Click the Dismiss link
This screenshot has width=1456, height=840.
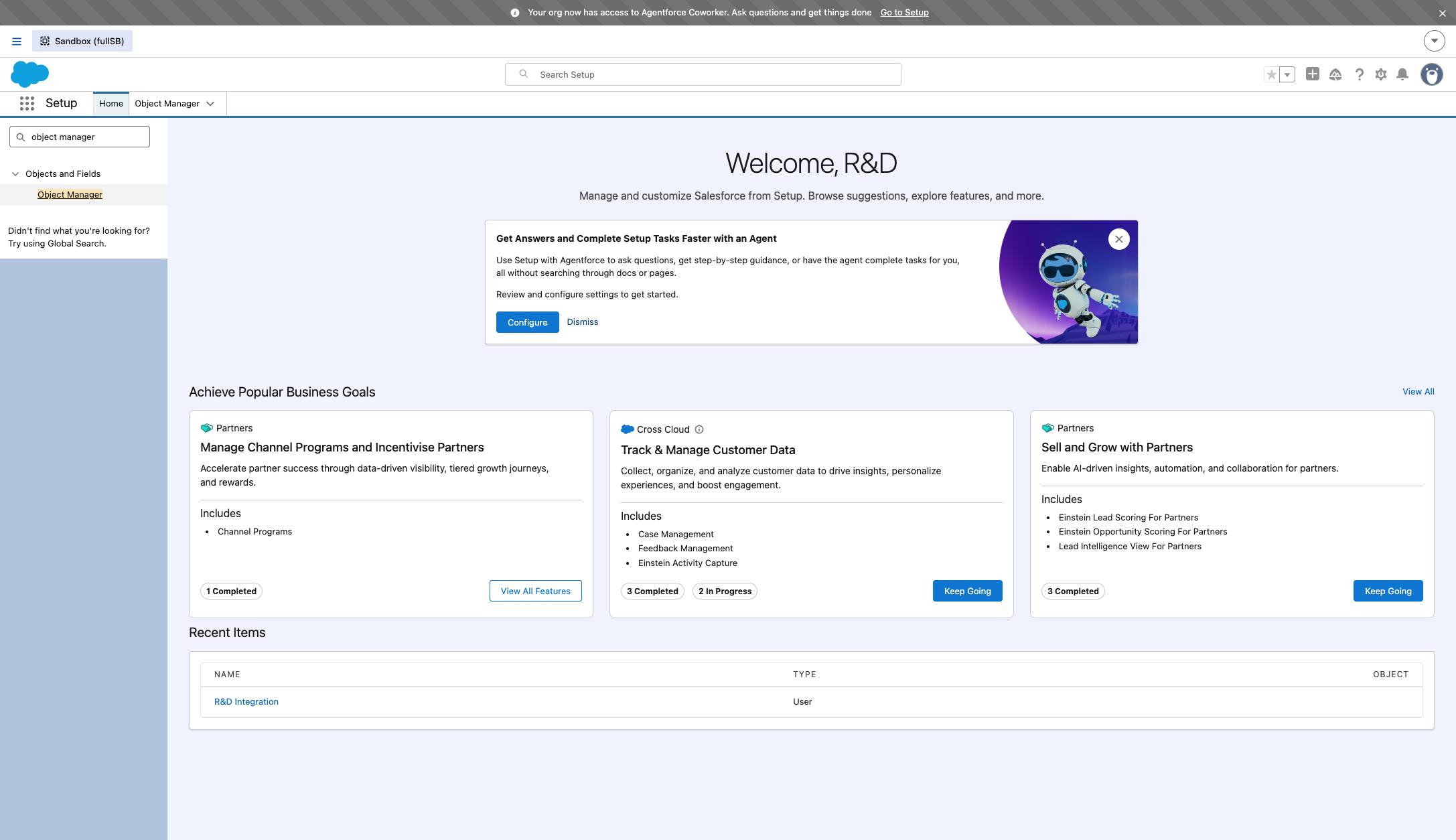[x=583, y=322]
